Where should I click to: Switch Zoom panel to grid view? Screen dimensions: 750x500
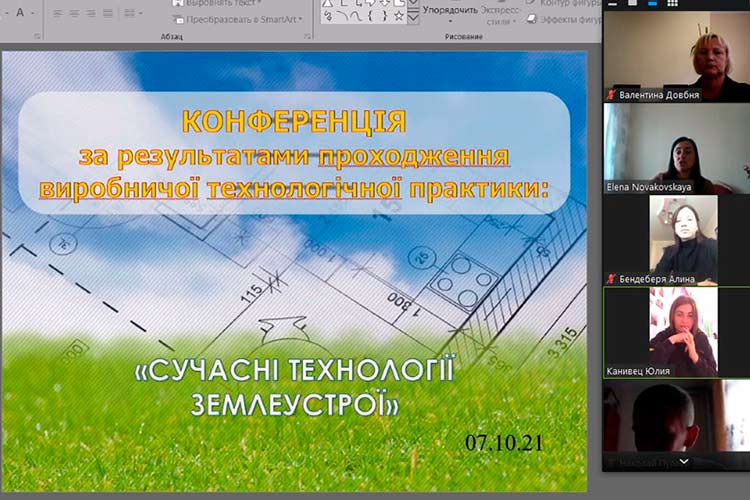pos(673,3)
